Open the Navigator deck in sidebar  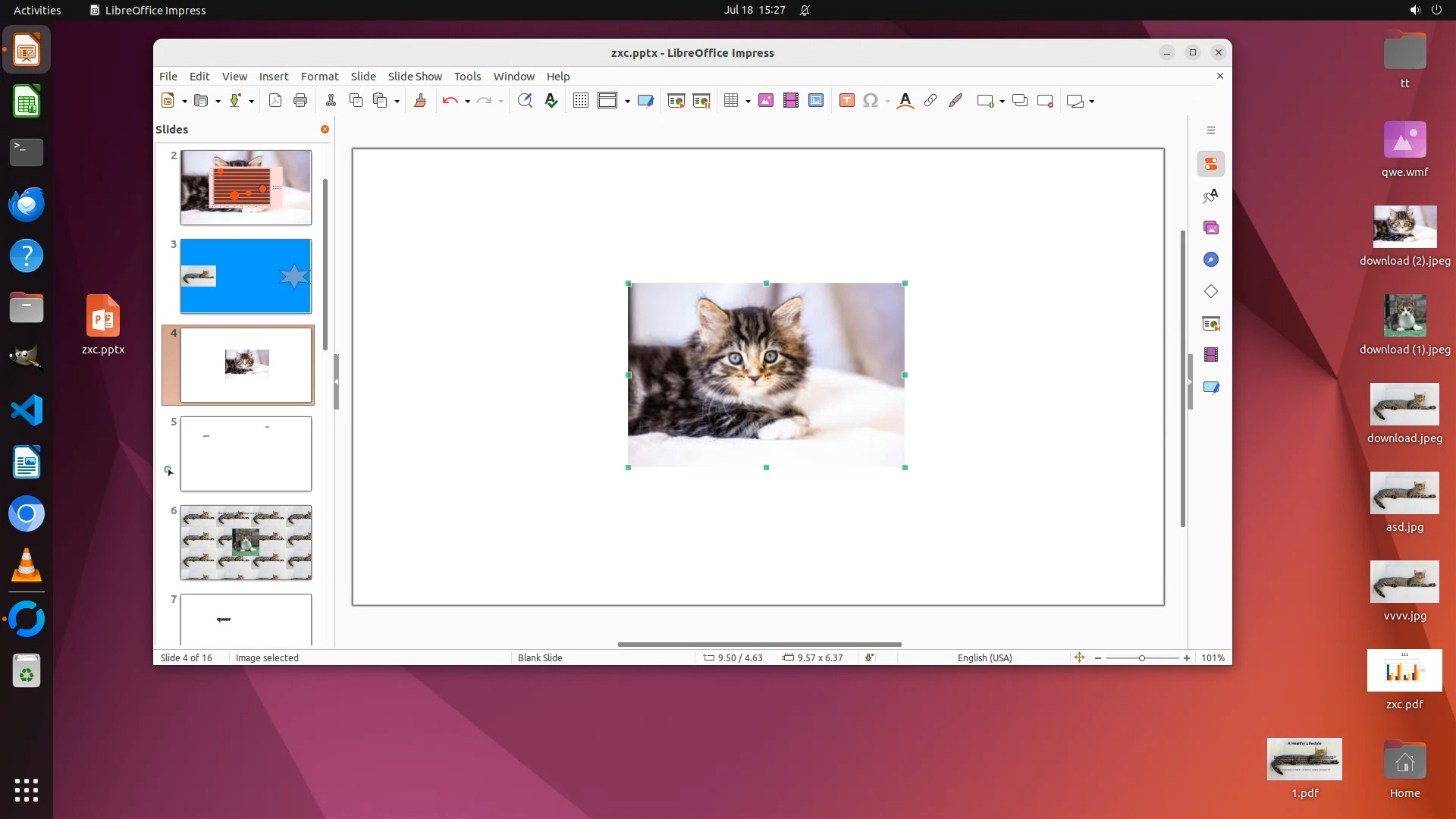pyautogui.click(x=1211, y=260)
